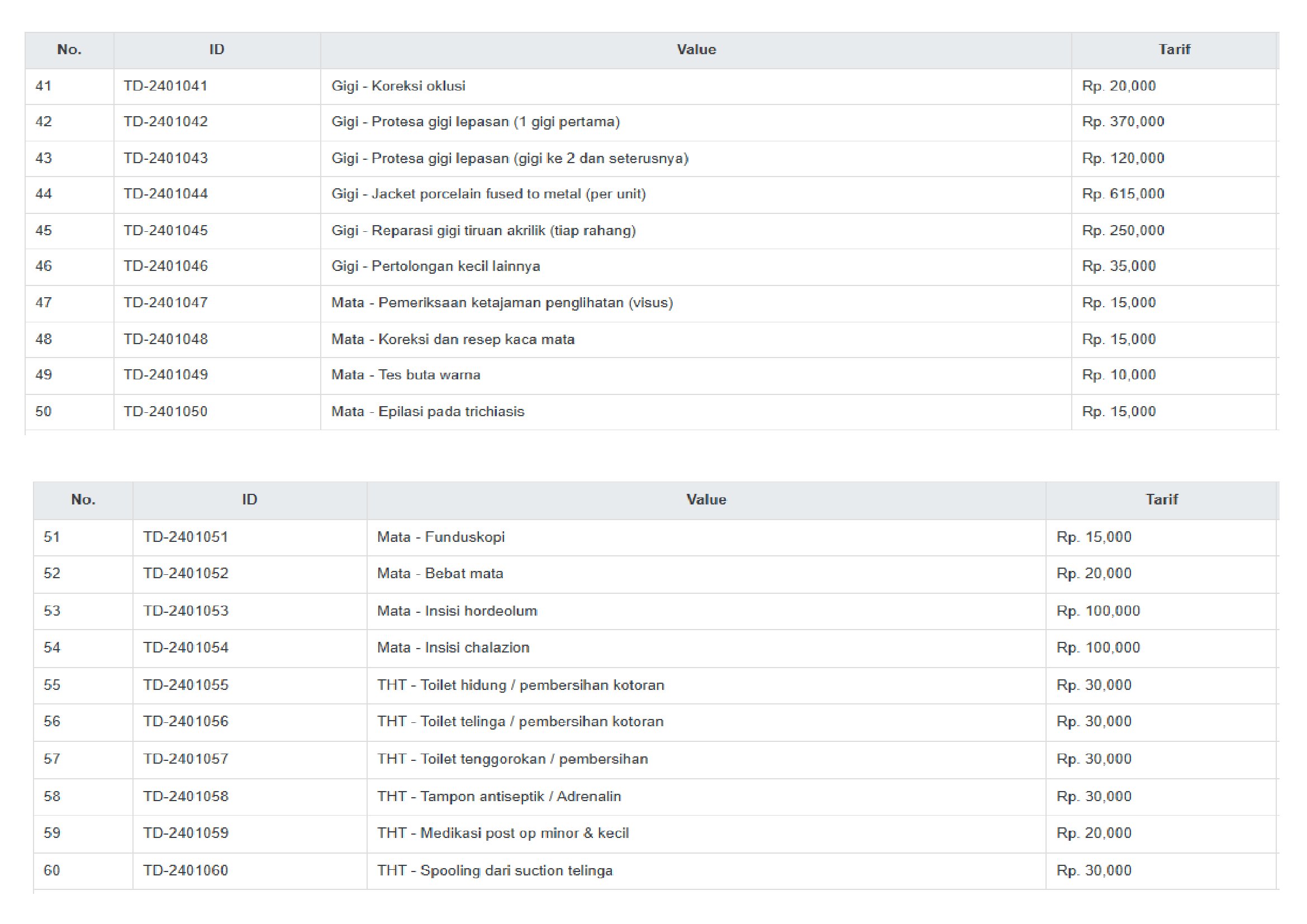Select Mata - Funduskopi entry
This screenshot has width=1307, height=924.
click(440, 537)
